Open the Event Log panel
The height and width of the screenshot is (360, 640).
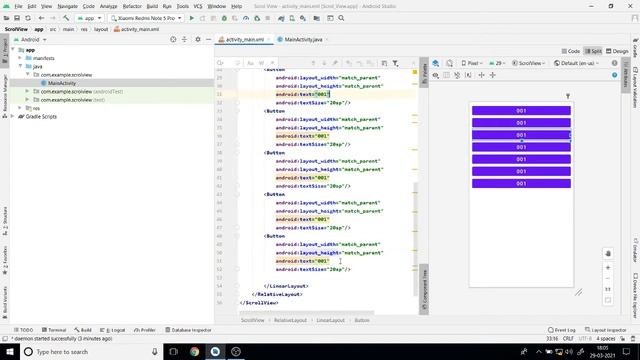coord(562,330)
